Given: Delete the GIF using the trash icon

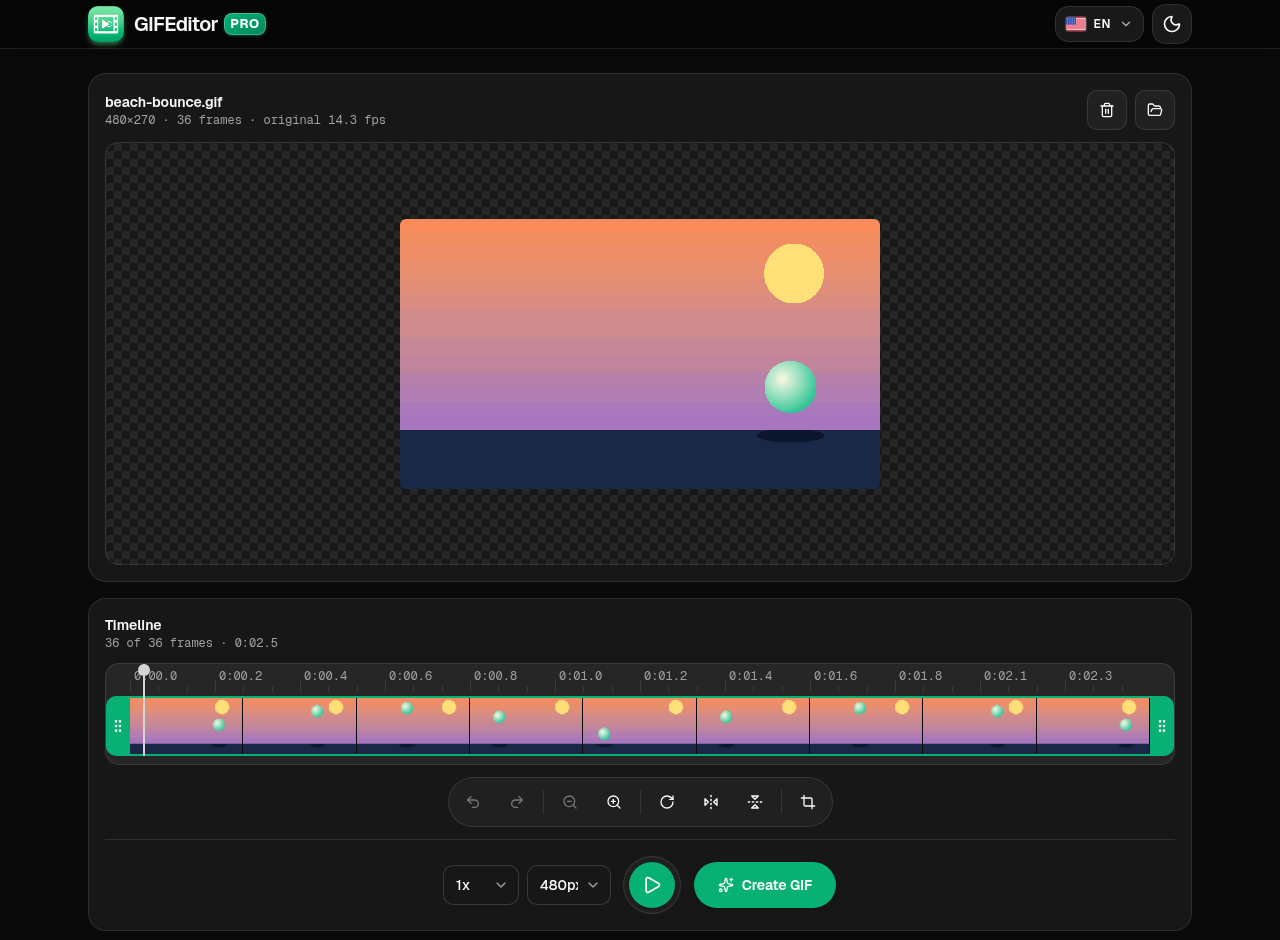Looking at the screenshot, I should [1107, 110].
